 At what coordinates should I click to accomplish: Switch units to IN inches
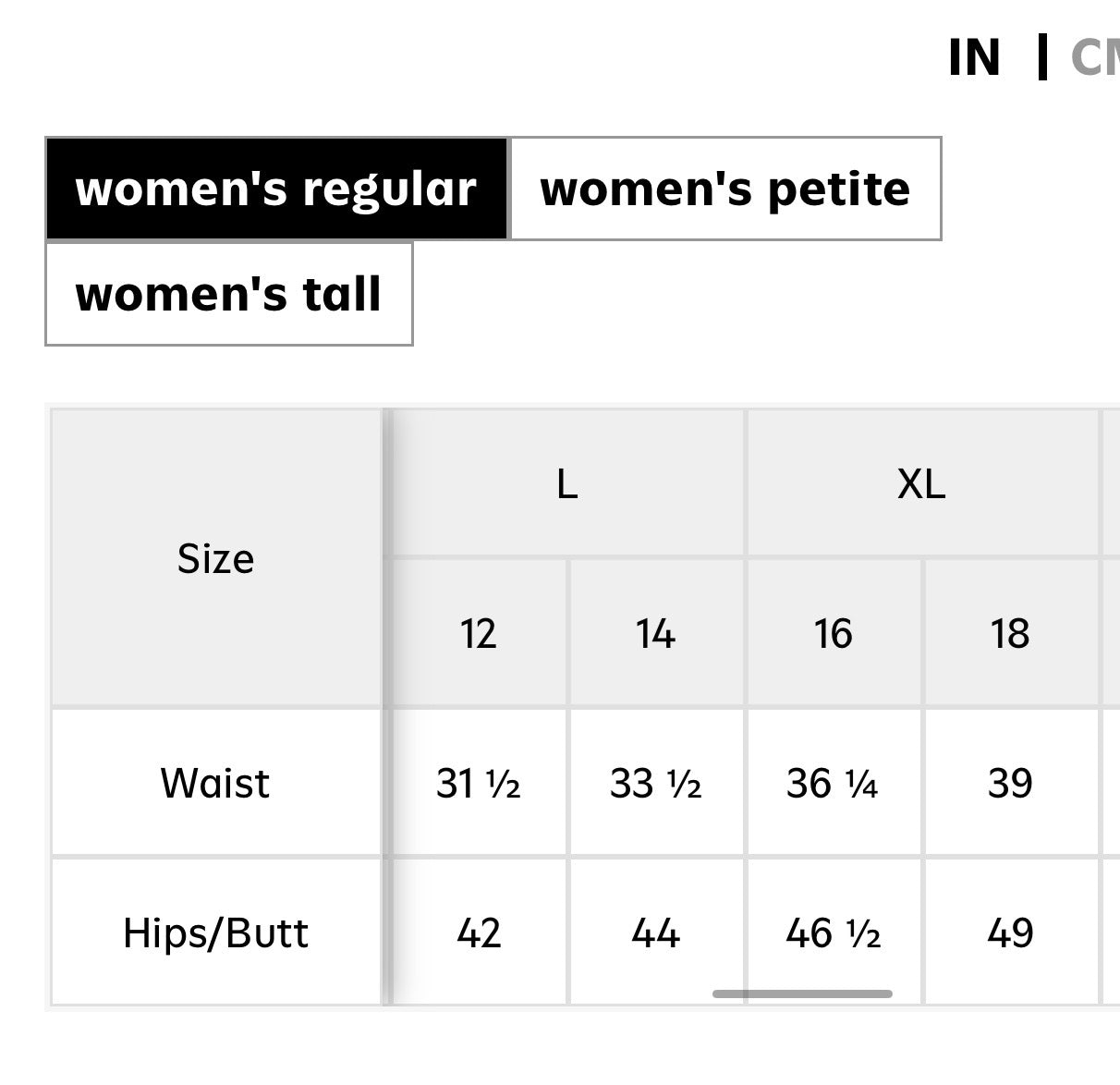[x=974, y=58]
